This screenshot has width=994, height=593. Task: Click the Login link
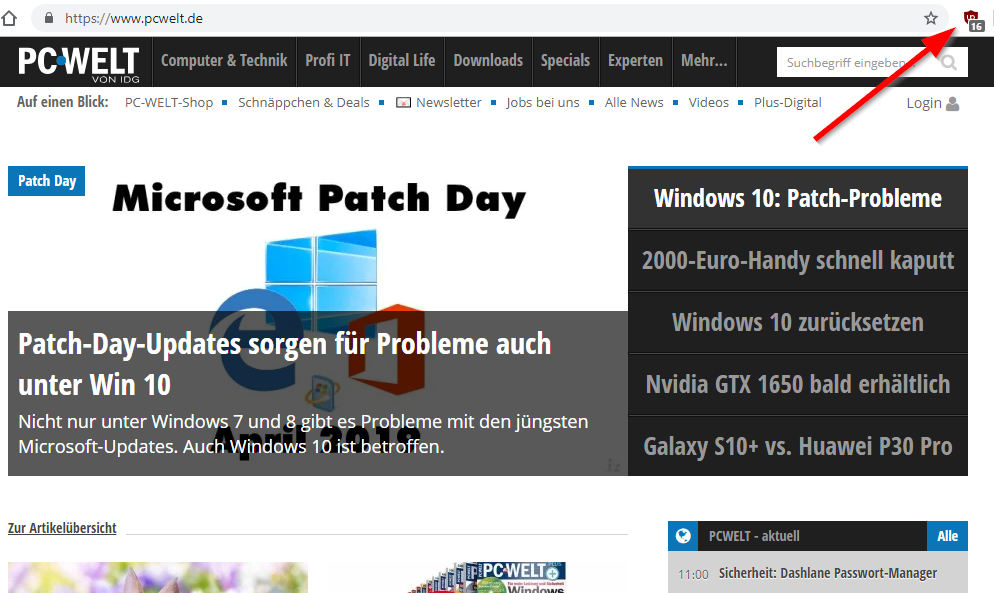[x=924, y=103]
